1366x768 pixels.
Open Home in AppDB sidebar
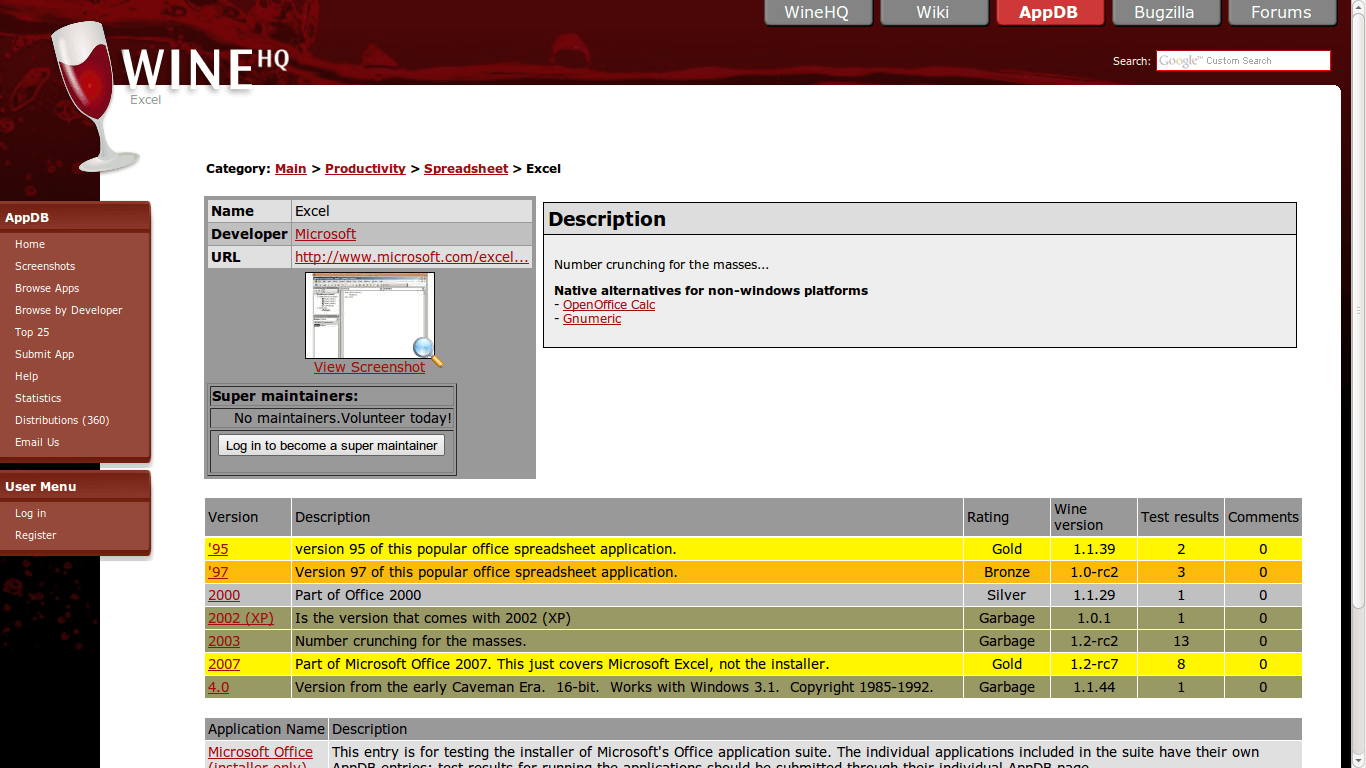[x=30, y=244]
